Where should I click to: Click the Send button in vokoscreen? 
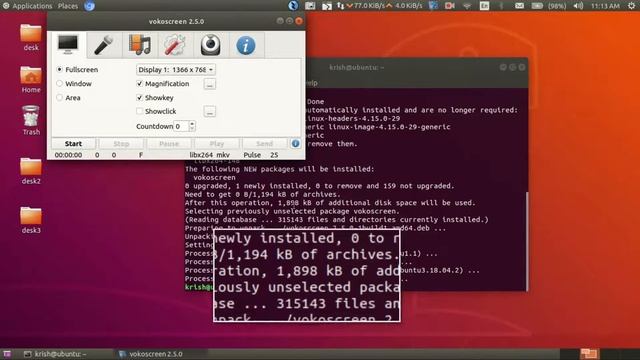coord(264,144)
